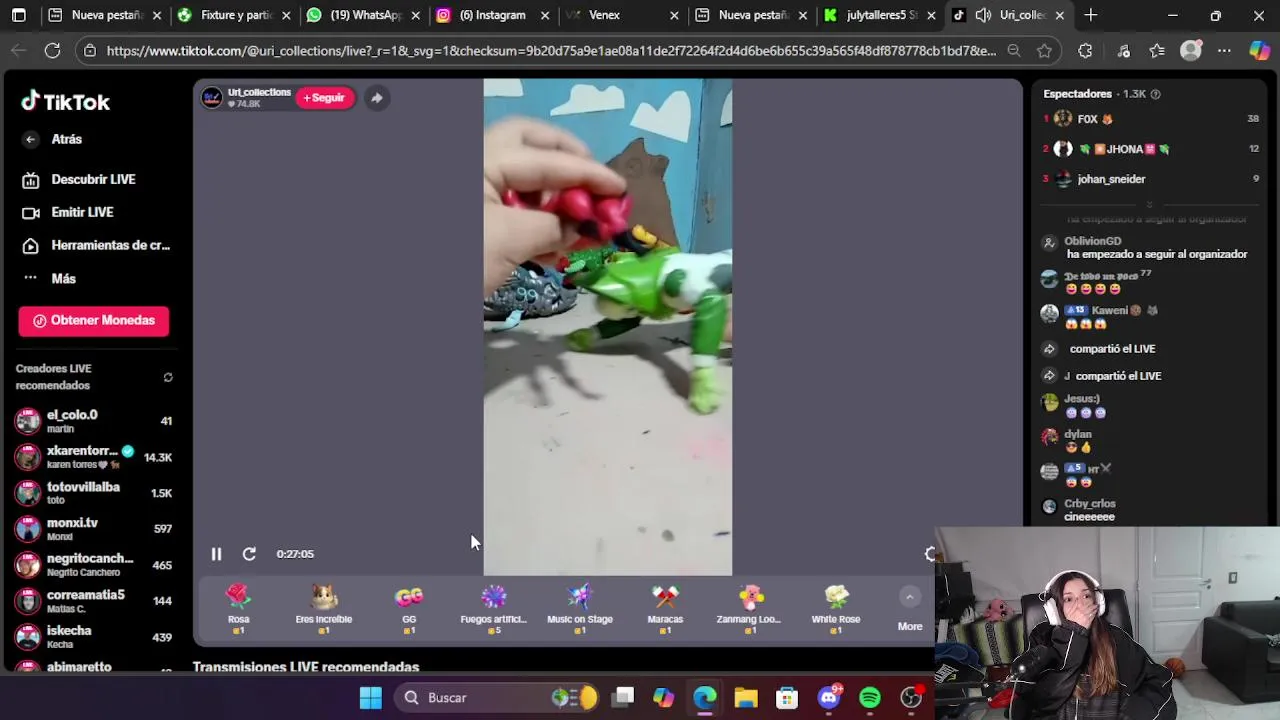The height and width of the screenshot is (720, 1280).
Task: Refresh the page in the browser
Action: [x=53, y=50]
